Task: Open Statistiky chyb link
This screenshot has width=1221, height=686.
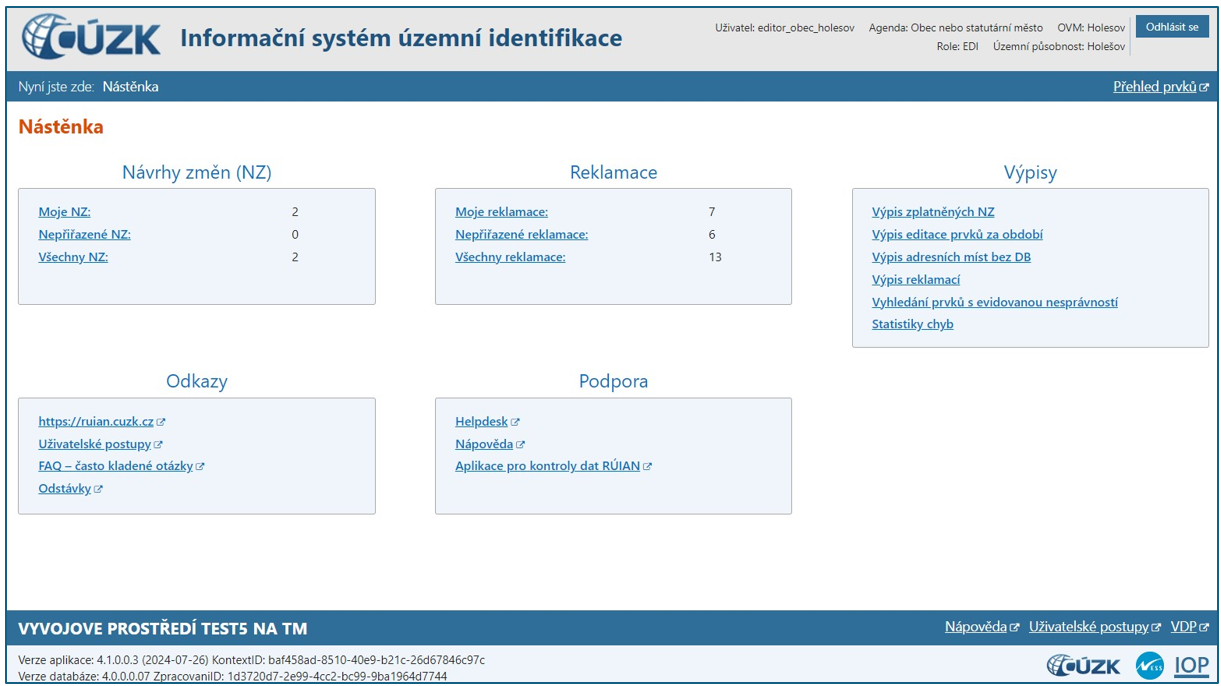Action: (x=912, y=324)
